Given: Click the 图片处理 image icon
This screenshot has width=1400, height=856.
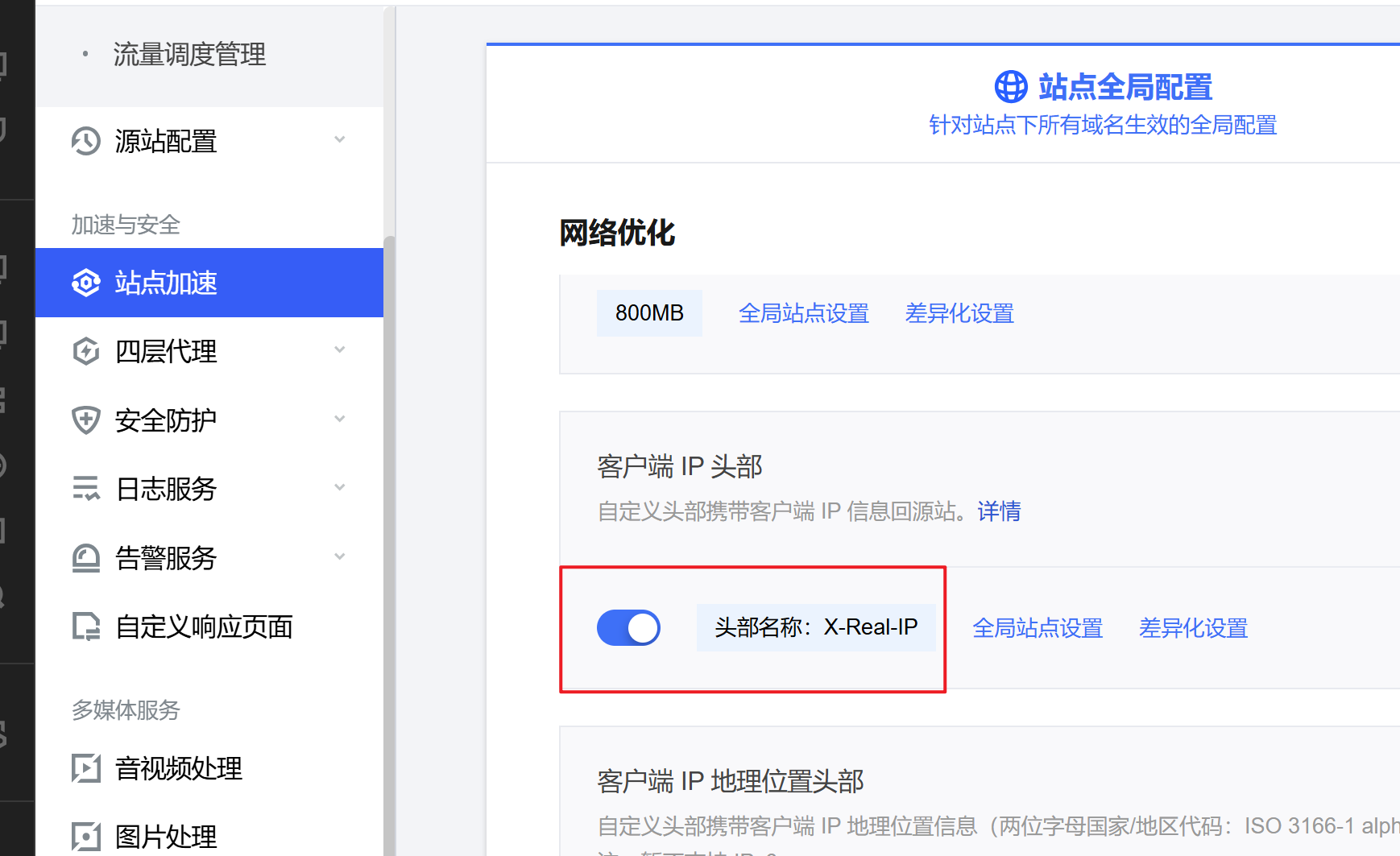Looking at the screenshot, I should coord(86,836).
